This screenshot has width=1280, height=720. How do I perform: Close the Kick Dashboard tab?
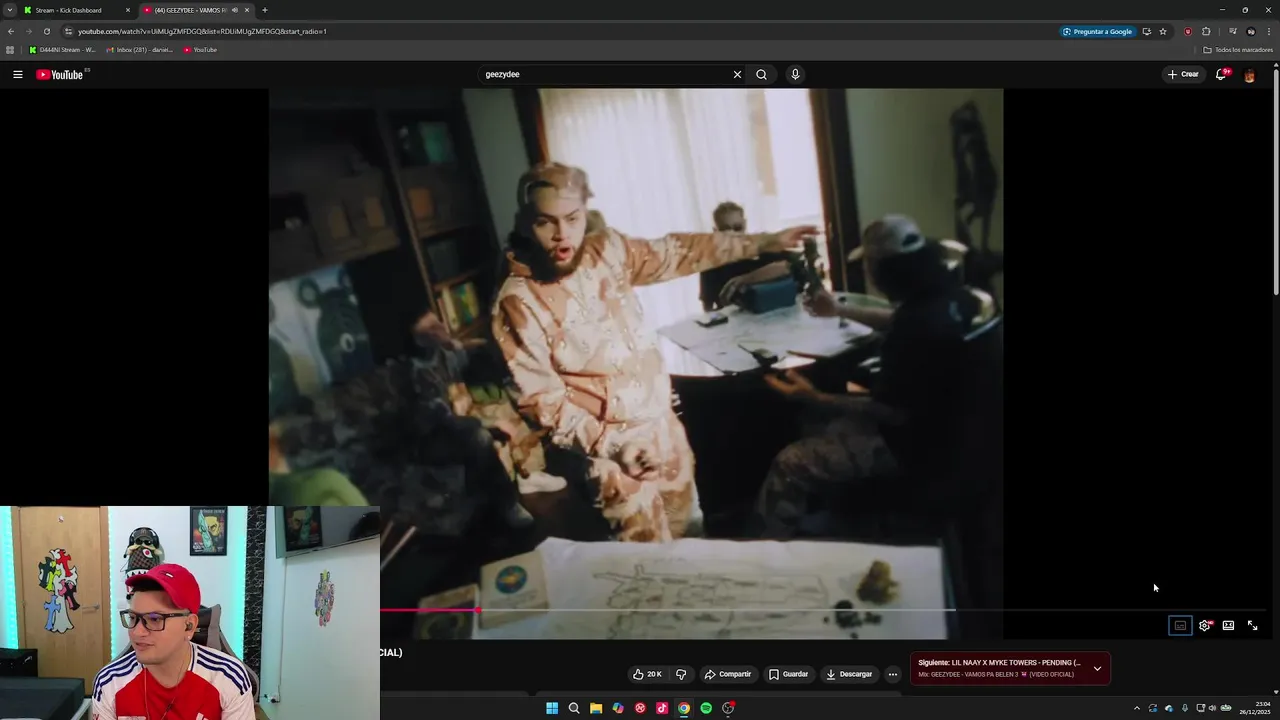tap(127, 10)
